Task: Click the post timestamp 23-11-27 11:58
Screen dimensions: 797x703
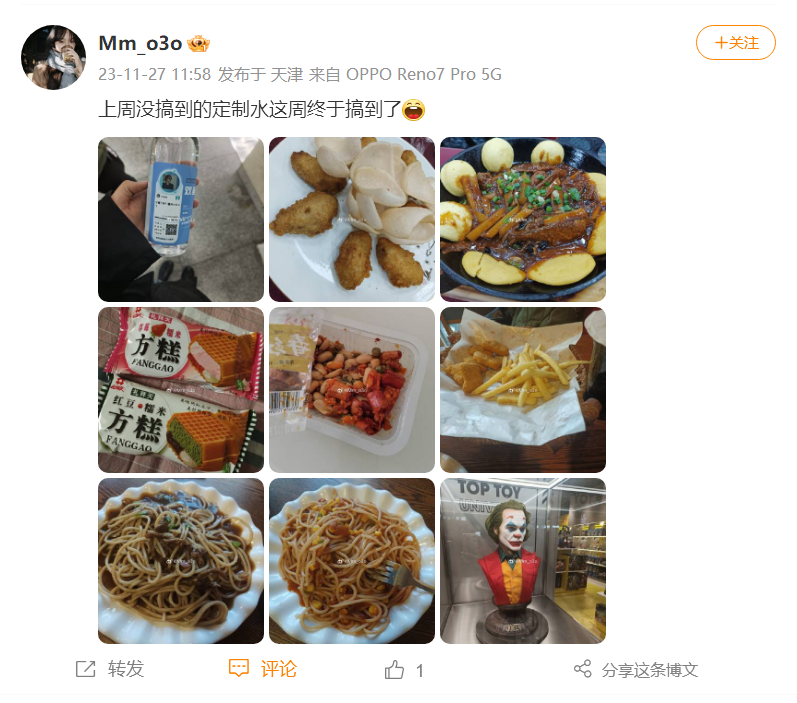Action: click(x=155, y=74)
